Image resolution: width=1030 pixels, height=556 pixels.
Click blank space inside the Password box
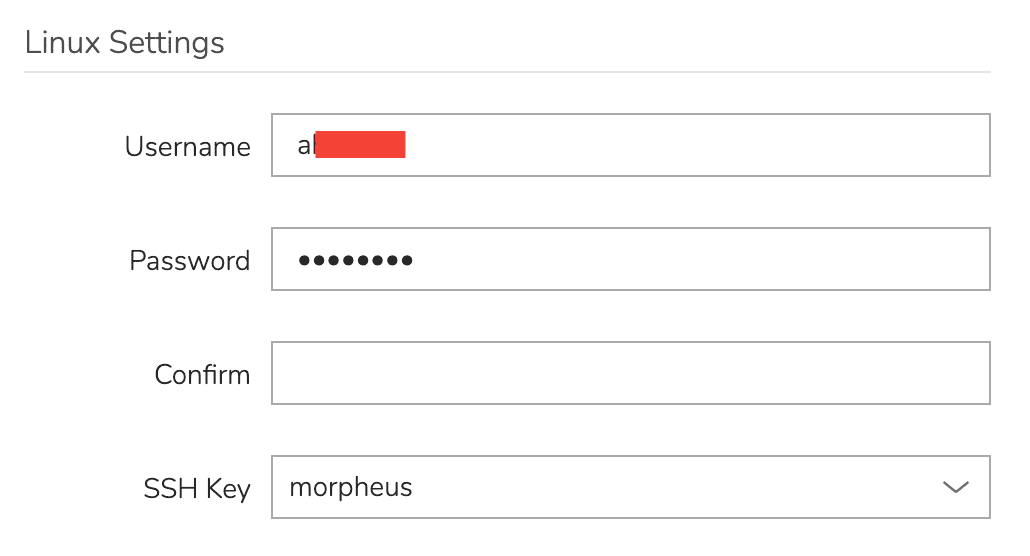click(696, 259)
